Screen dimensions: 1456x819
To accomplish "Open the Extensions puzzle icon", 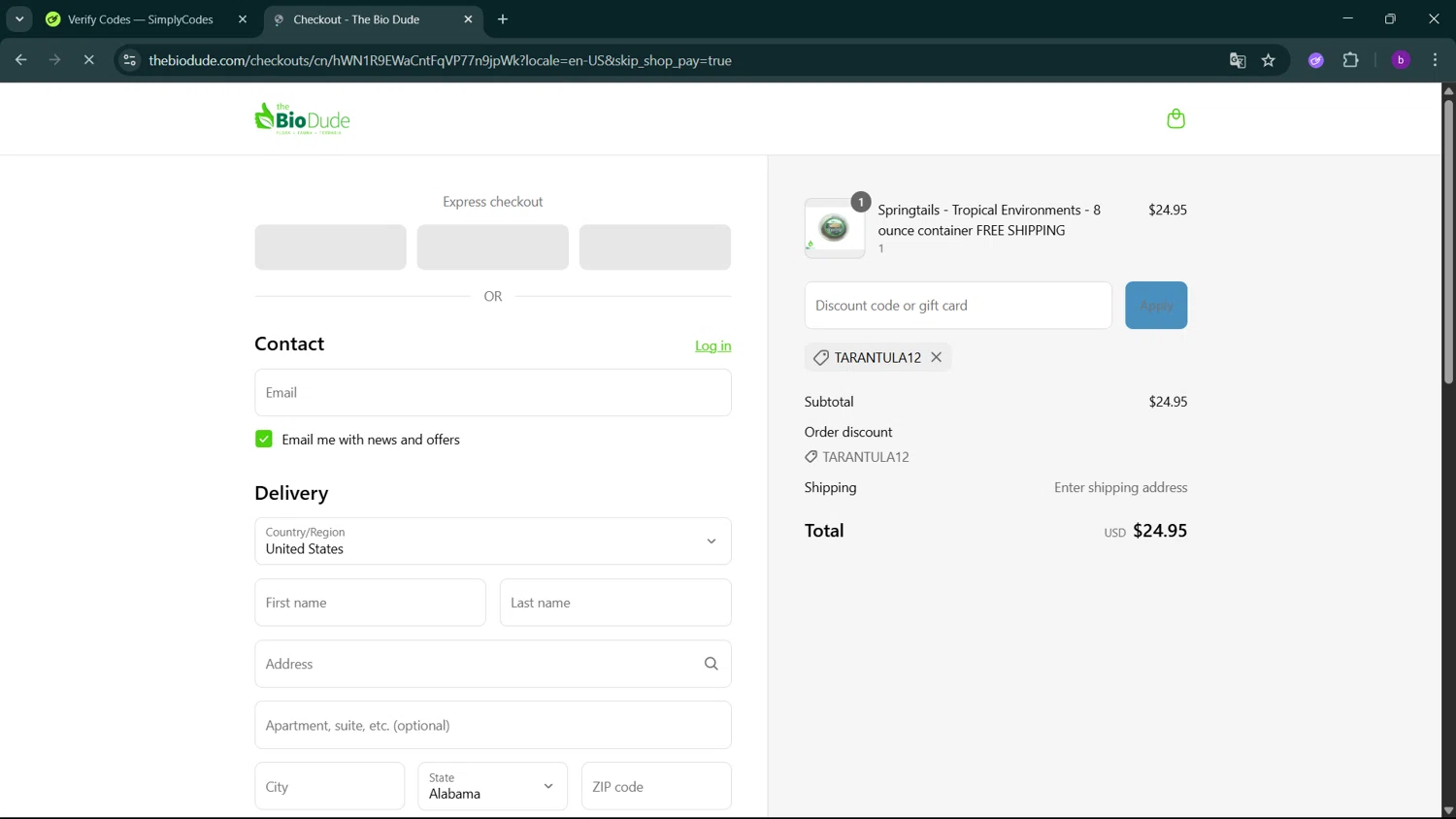I will click(1350, 60).
